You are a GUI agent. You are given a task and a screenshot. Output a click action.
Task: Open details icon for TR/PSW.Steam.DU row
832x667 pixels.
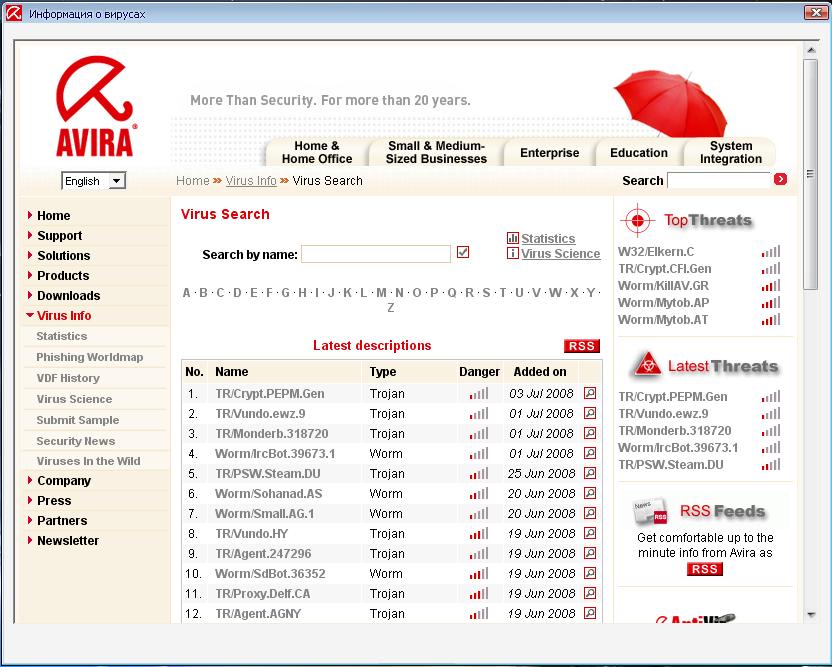click(x=590, y=473)
